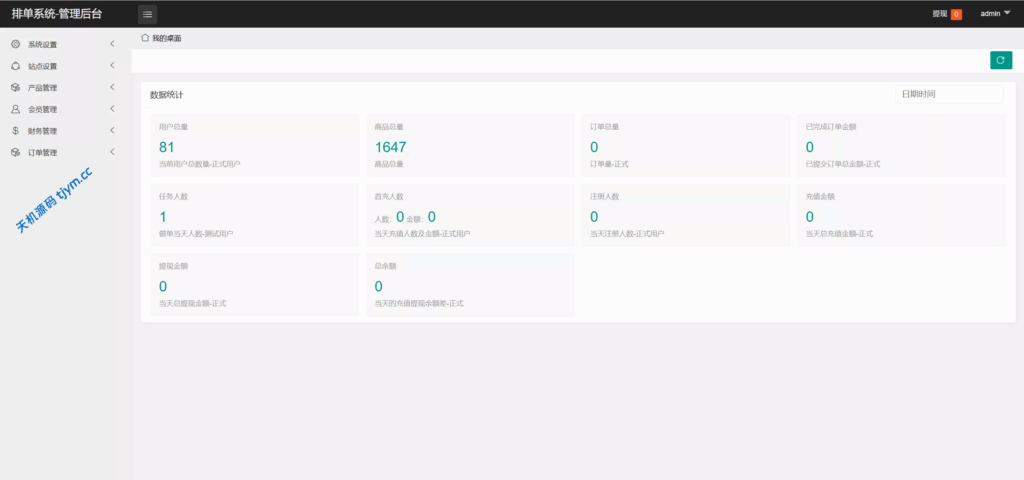This screenshot has height=480, width=1024.
Task: Click the 系统设置 gear icon
Action: [15, 44]
